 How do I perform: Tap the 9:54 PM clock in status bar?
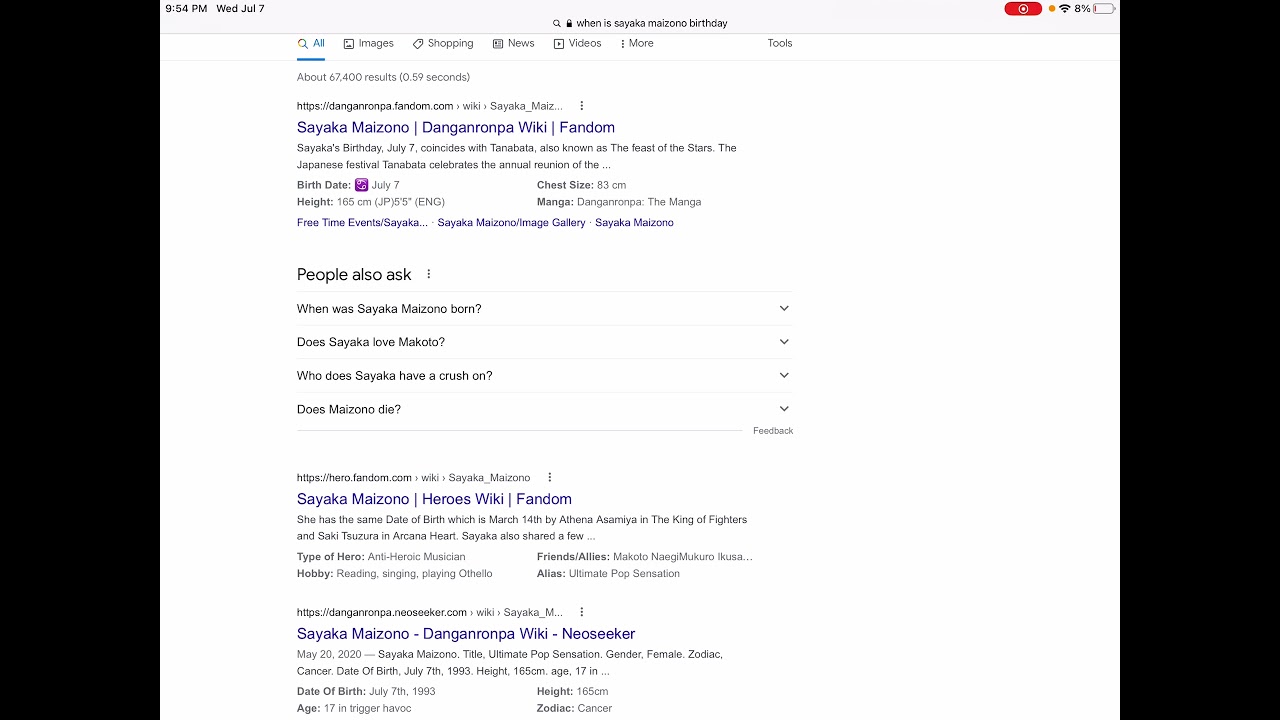point(186,9)
